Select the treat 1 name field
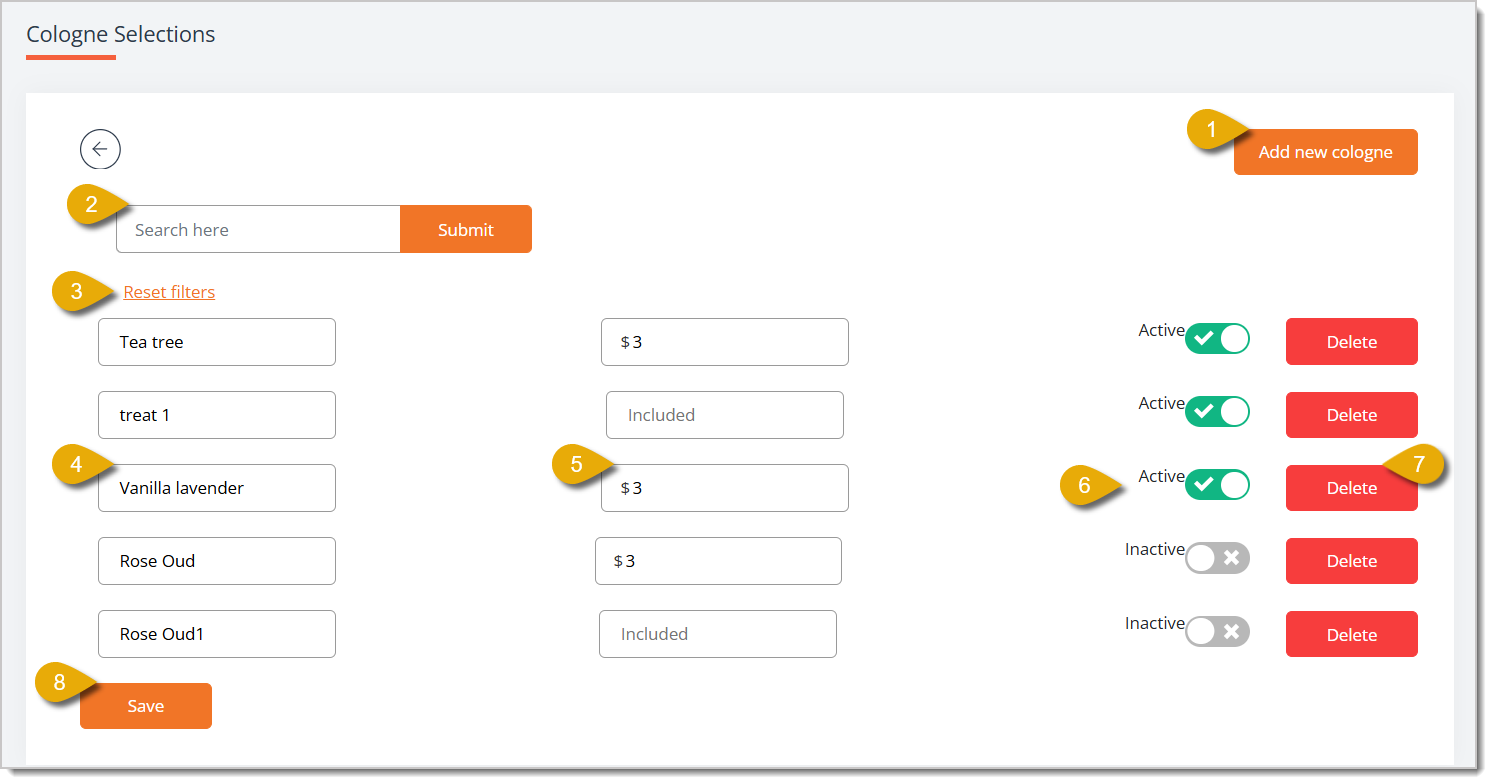This screenshot has height=784, width=1492. pos(217,415)
